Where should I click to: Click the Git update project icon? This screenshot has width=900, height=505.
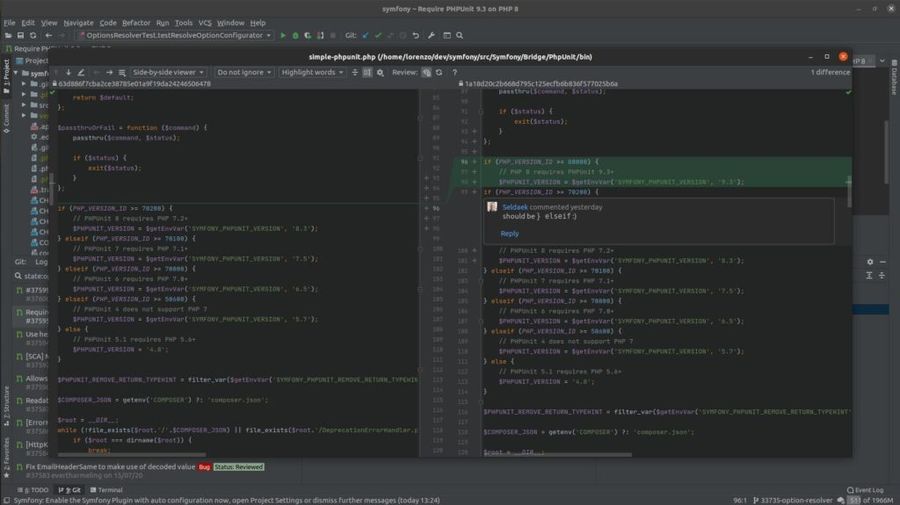tap(363, 35)
